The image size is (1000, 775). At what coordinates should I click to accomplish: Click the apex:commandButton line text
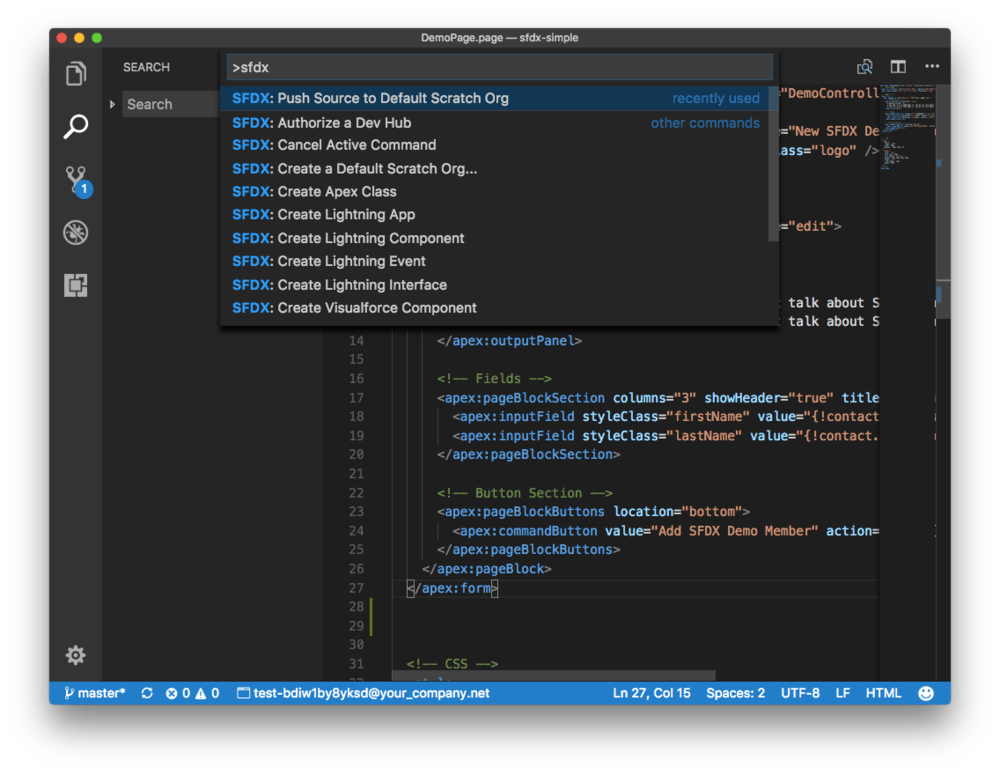(666, 531)
